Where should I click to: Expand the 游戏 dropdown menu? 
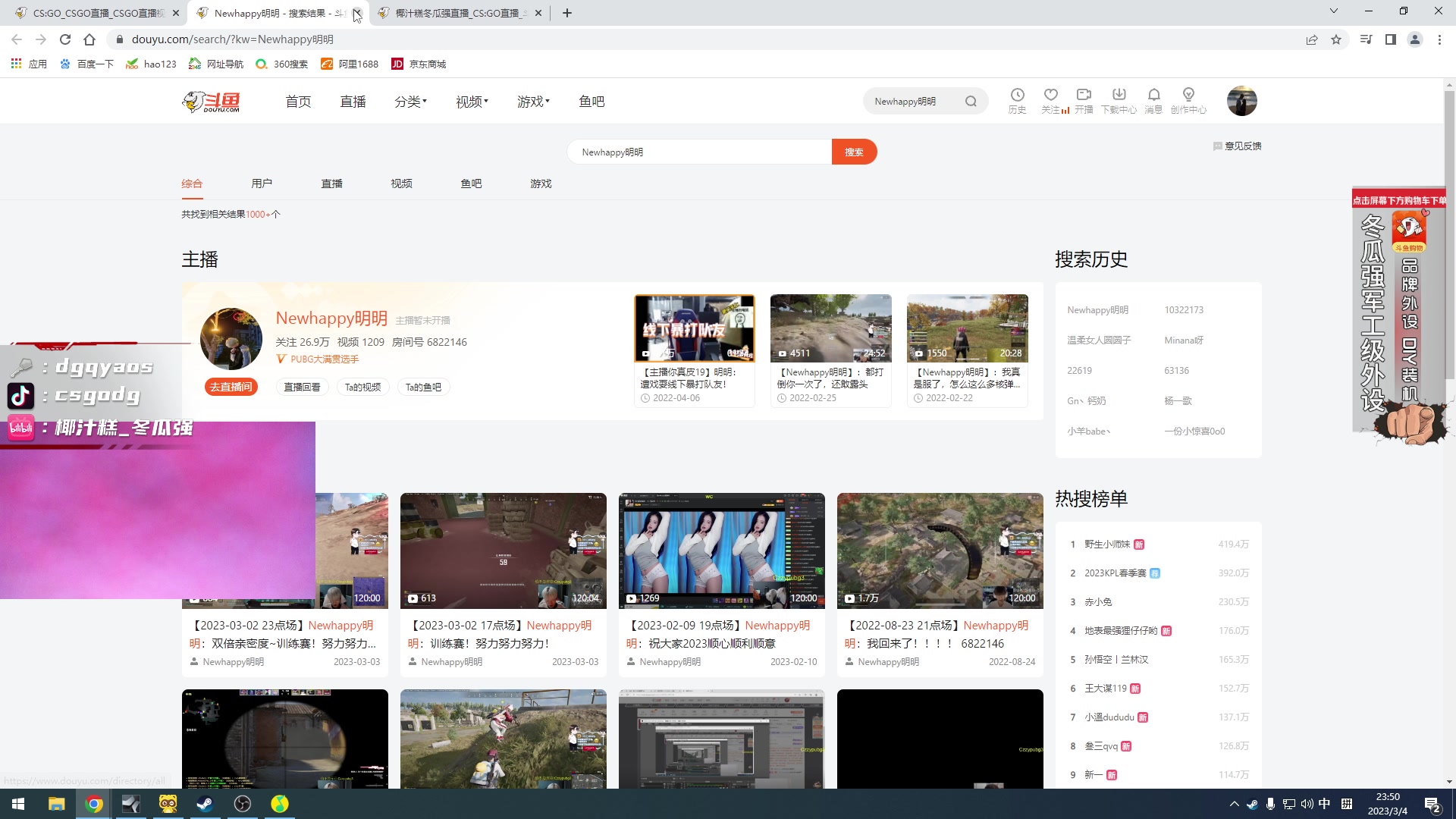(x=533, y=102)
